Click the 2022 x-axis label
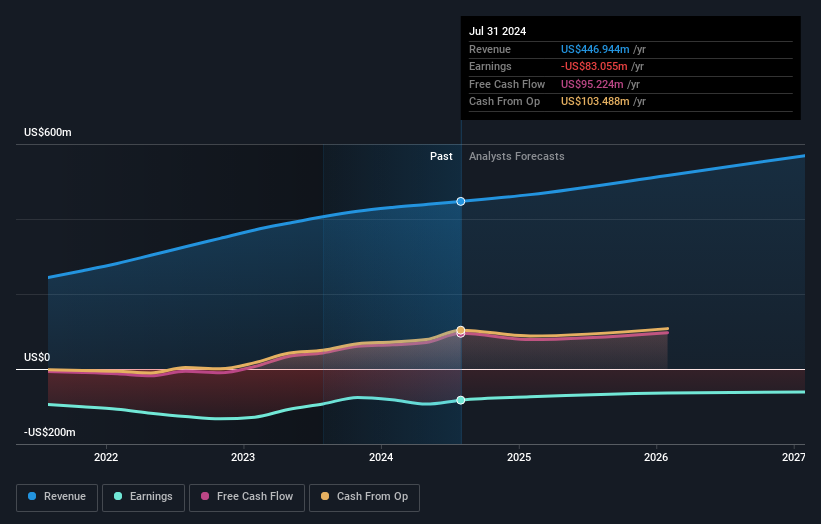 [x=106, y=458]
